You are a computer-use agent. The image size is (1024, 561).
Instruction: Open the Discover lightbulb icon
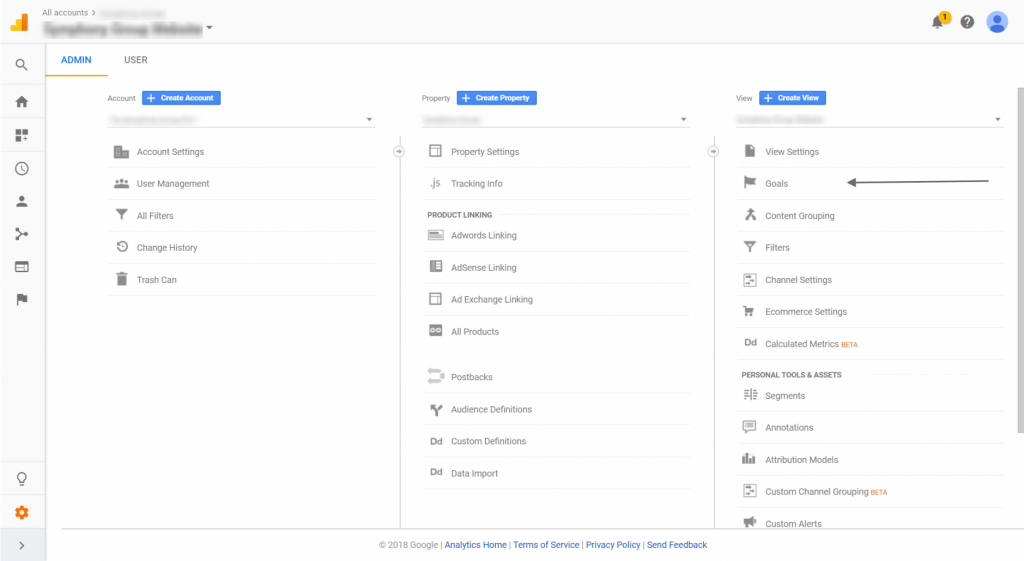pos(21,479)
